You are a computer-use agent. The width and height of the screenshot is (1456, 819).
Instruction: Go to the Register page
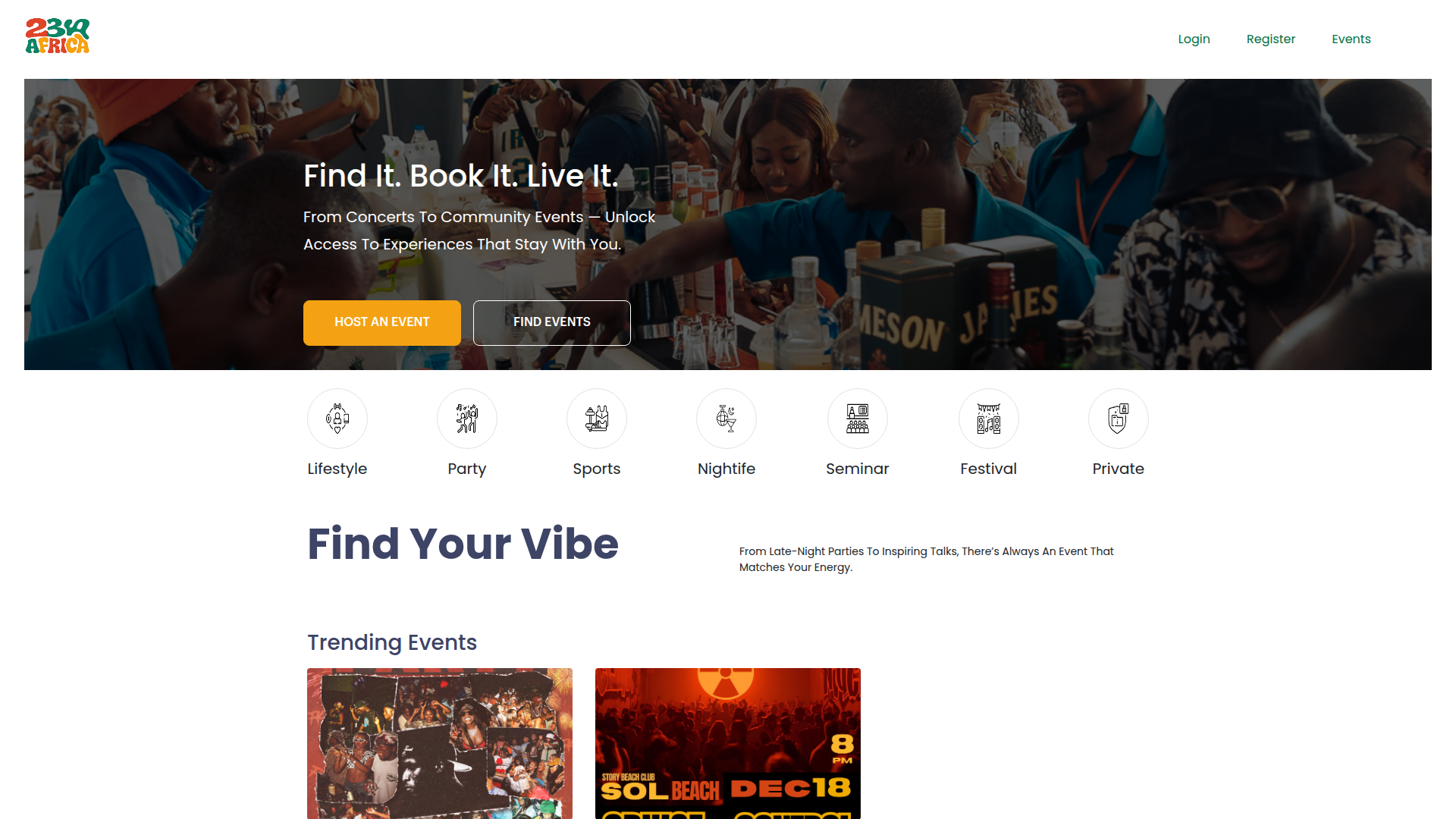pyautogui.click(x=1271, y=39)
